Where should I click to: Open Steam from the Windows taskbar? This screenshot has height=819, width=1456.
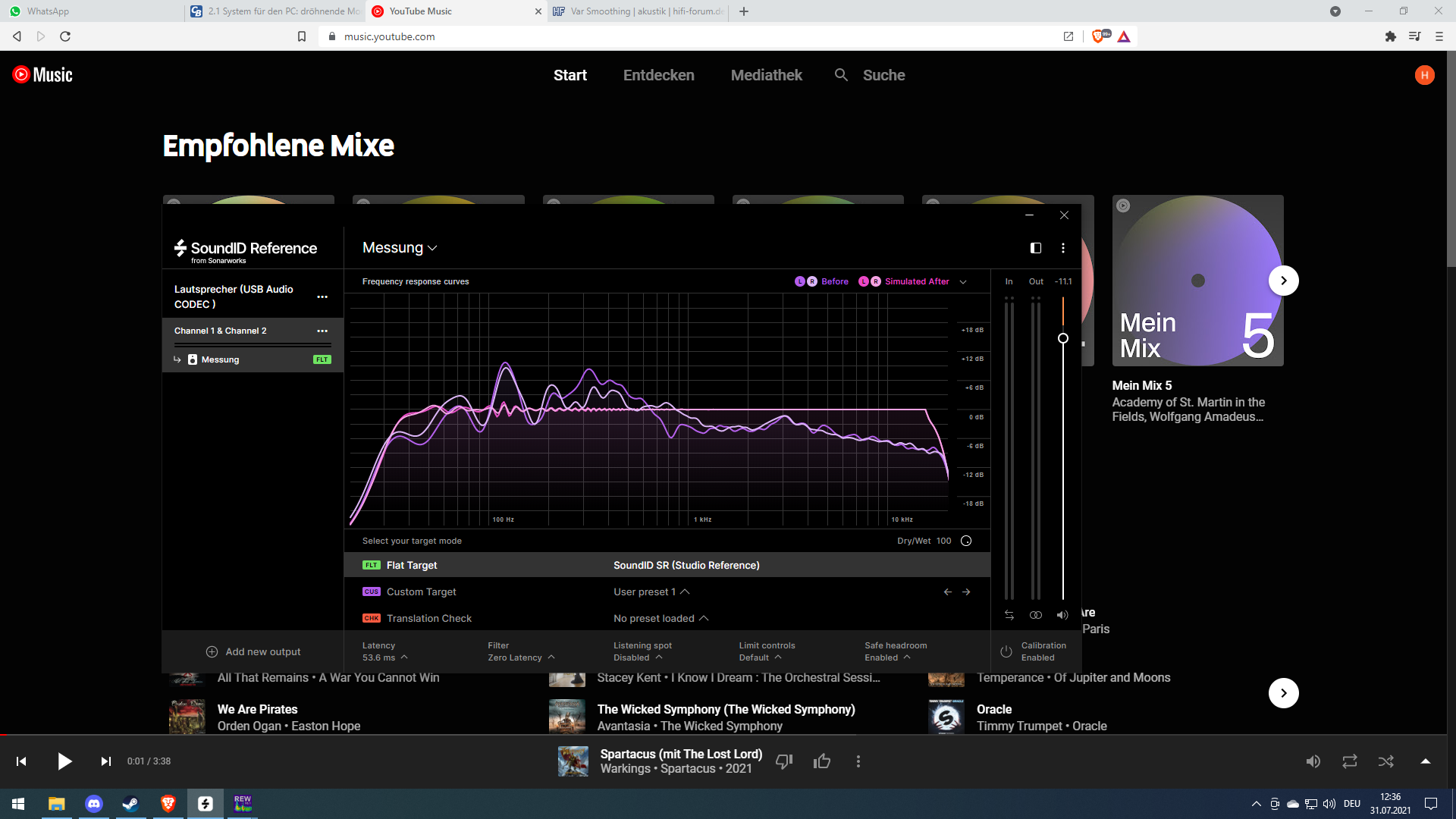pyautogui.click(x=130, y=803)
